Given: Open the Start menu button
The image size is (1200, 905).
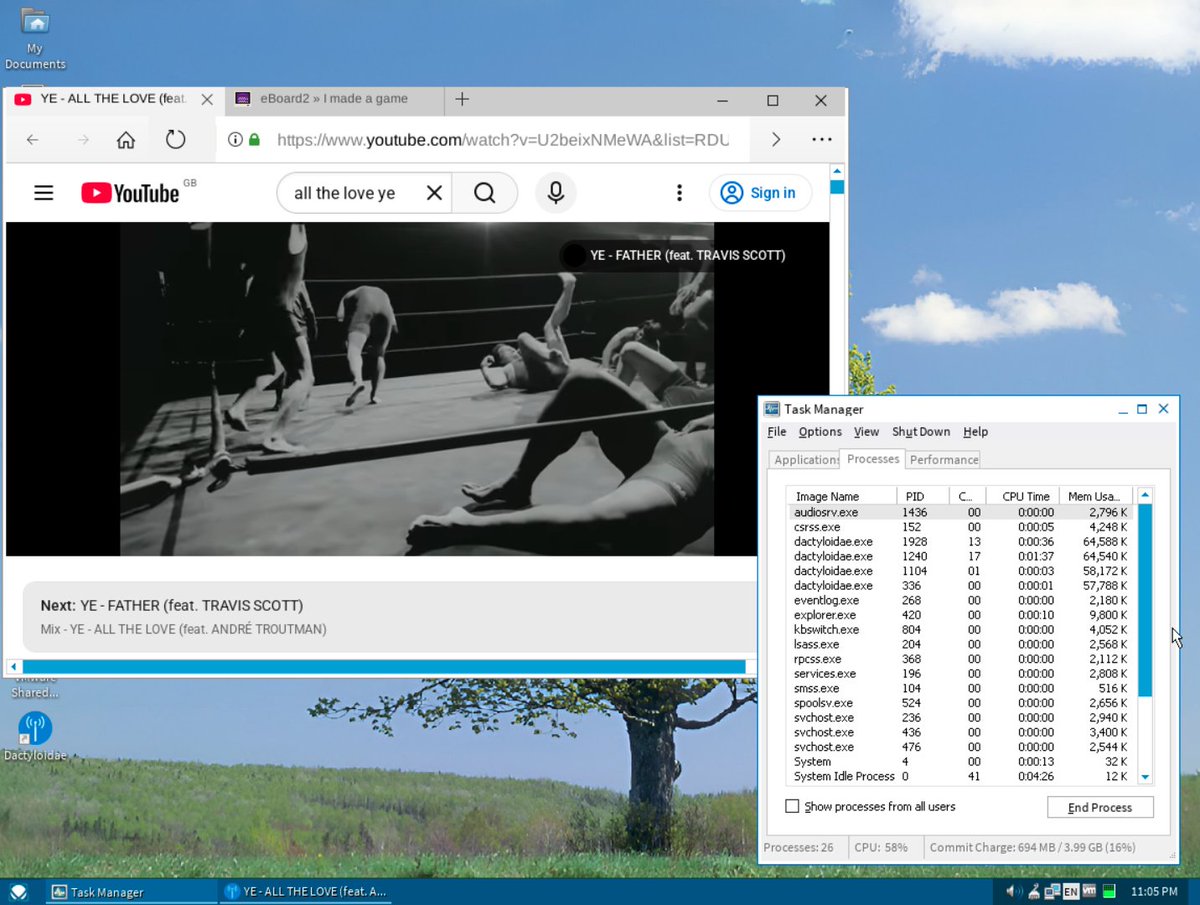Looking at the screenshot, I should (x=18, y=892).
